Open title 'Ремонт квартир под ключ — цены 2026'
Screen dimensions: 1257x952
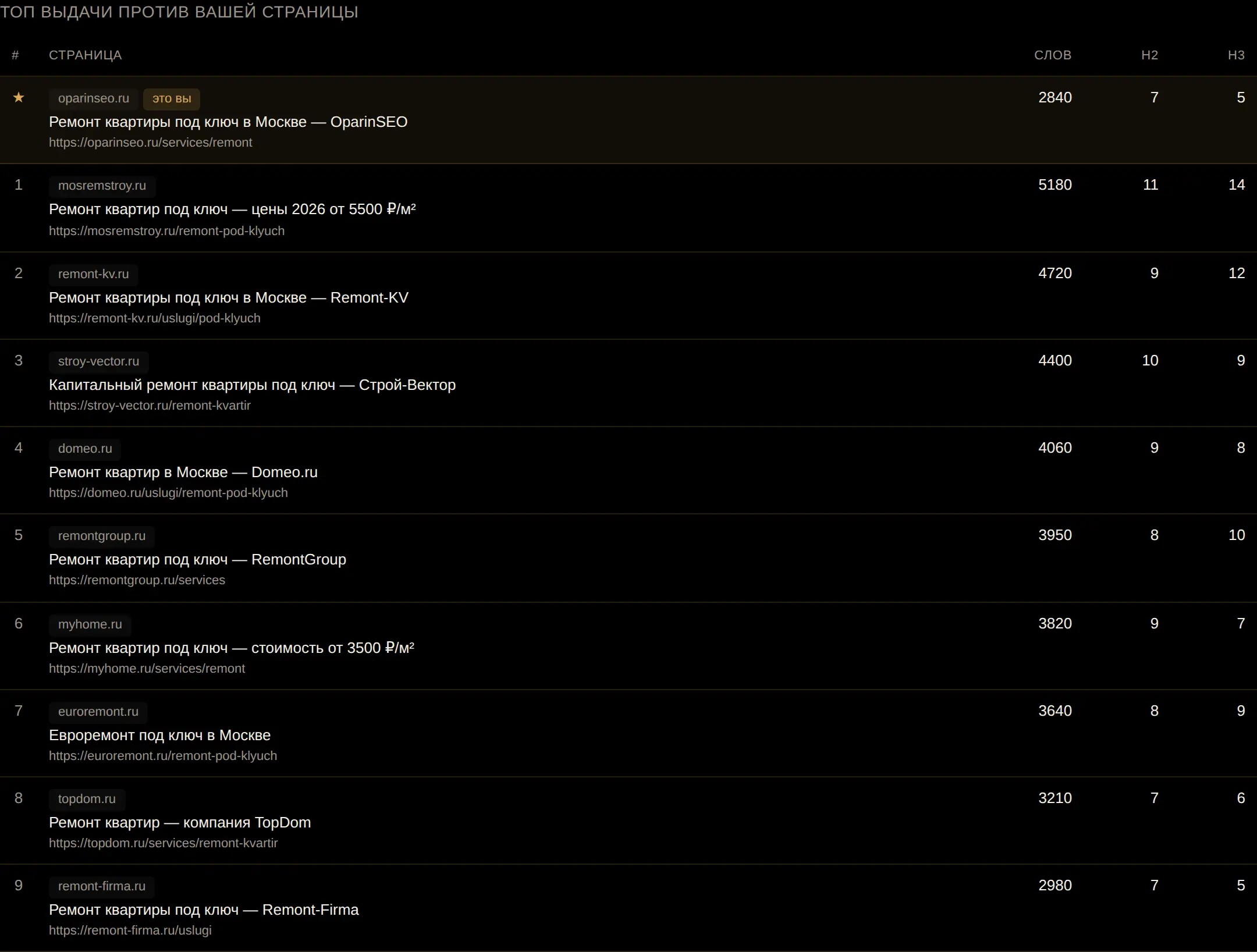click(x=232, y=209)
